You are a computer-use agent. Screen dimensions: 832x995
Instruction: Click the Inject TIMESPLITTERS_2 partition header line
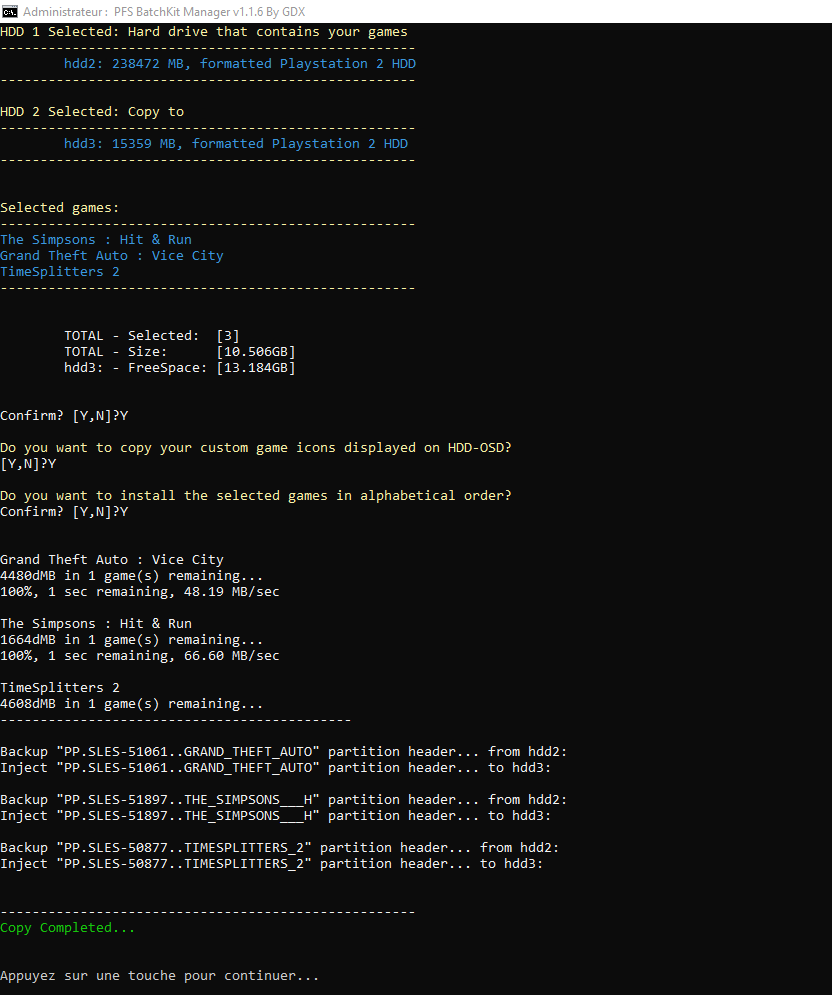click(272, 864)
